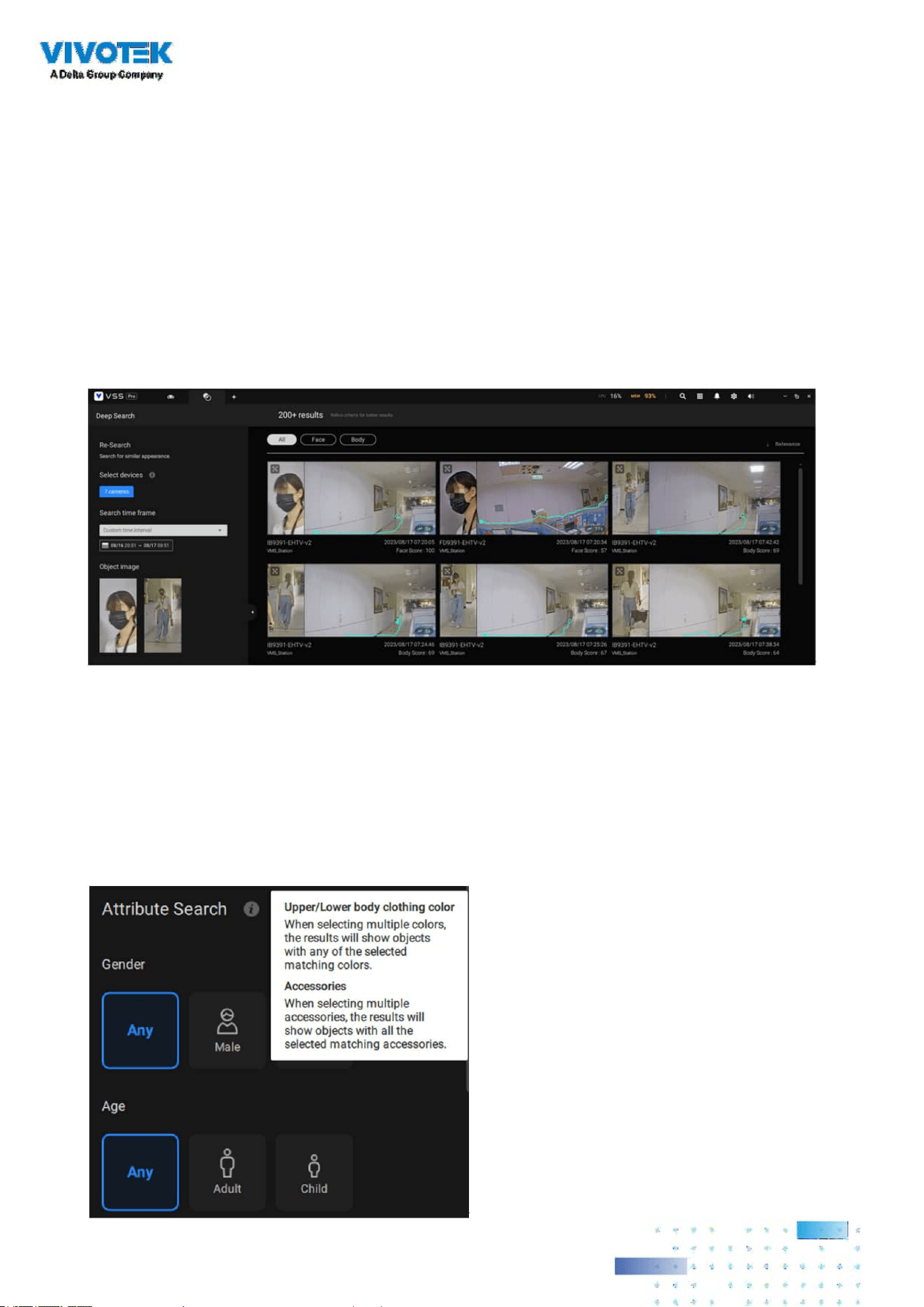Screen dimensions: 924x1307
Task: Click the CPU 16% indicator
Action: coord(609,396)
